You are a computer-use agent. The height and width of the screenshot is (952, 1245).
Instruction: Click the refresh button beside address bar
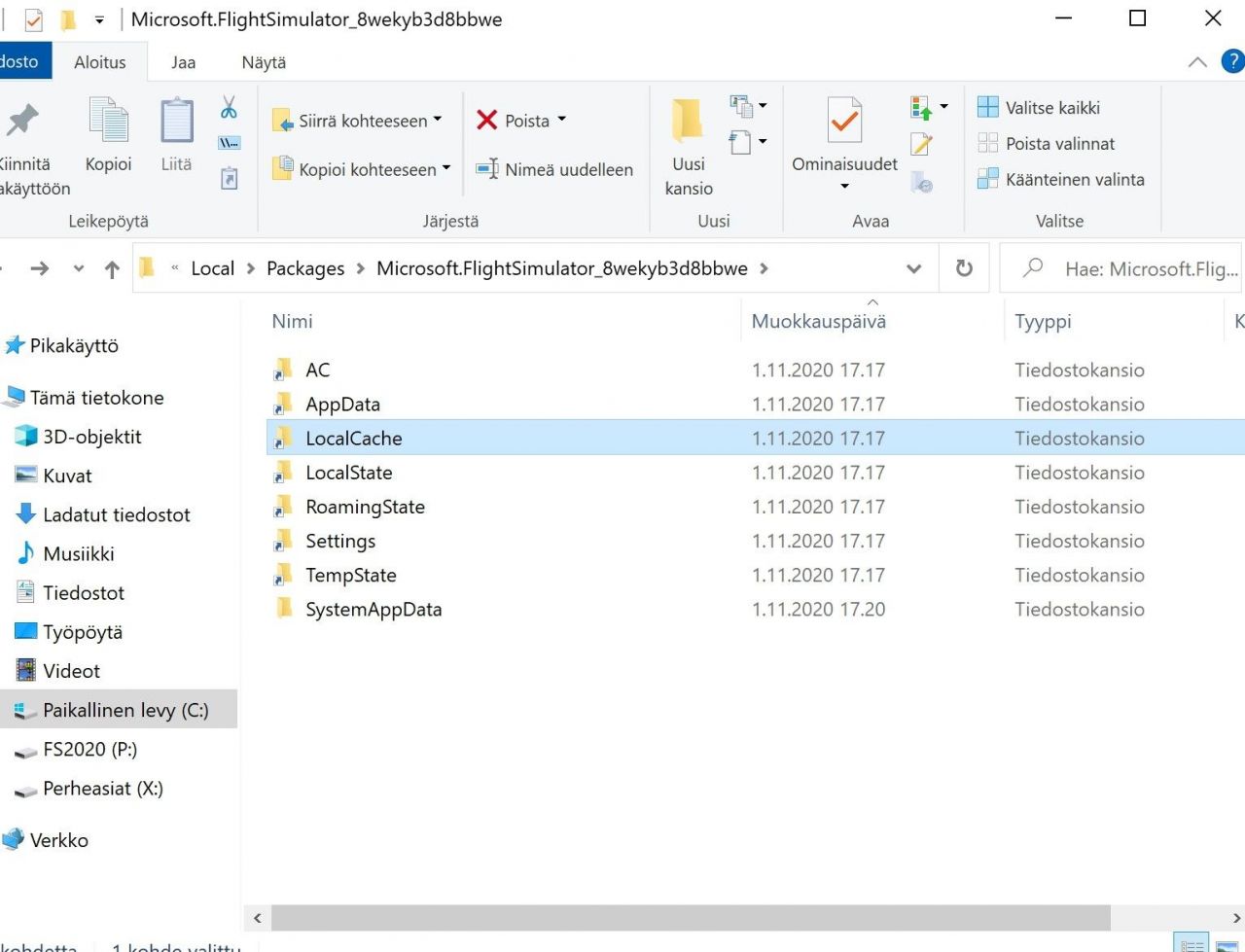pyautogui.click(x=964, y=268)
